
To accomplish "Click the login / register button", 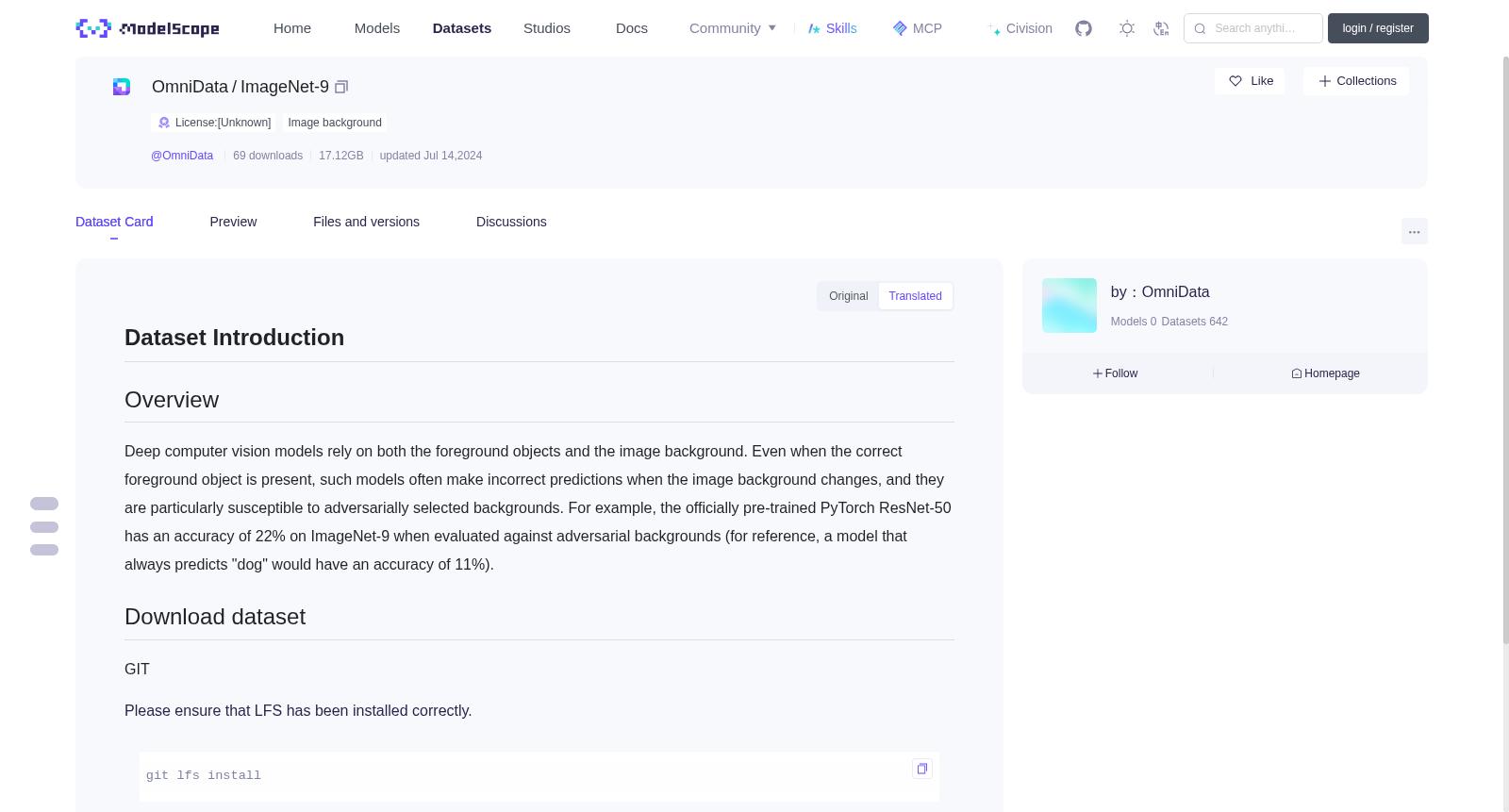I will [1378, 28].
